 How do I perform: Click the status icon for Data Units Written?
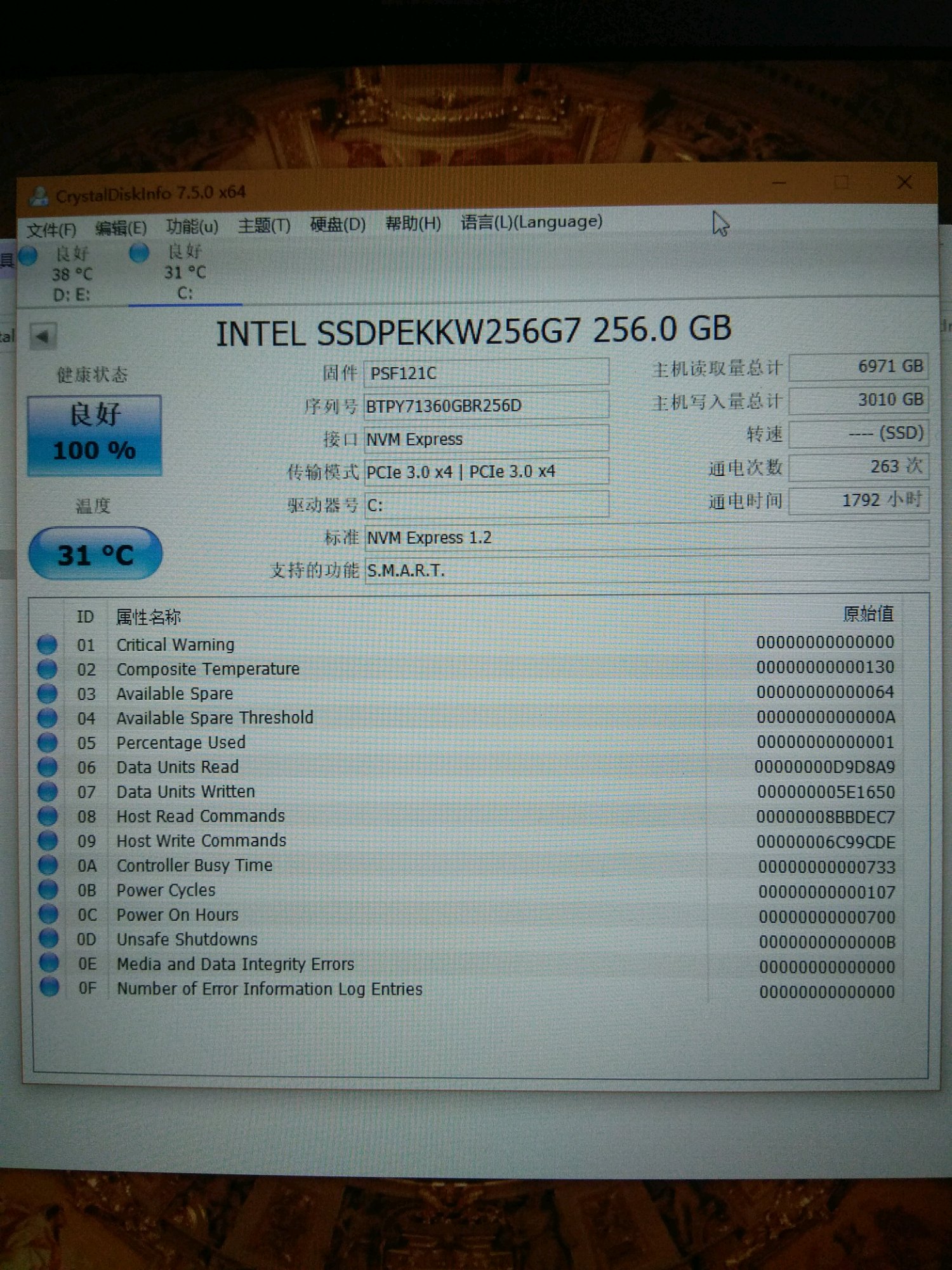click(x=48, y=792)
